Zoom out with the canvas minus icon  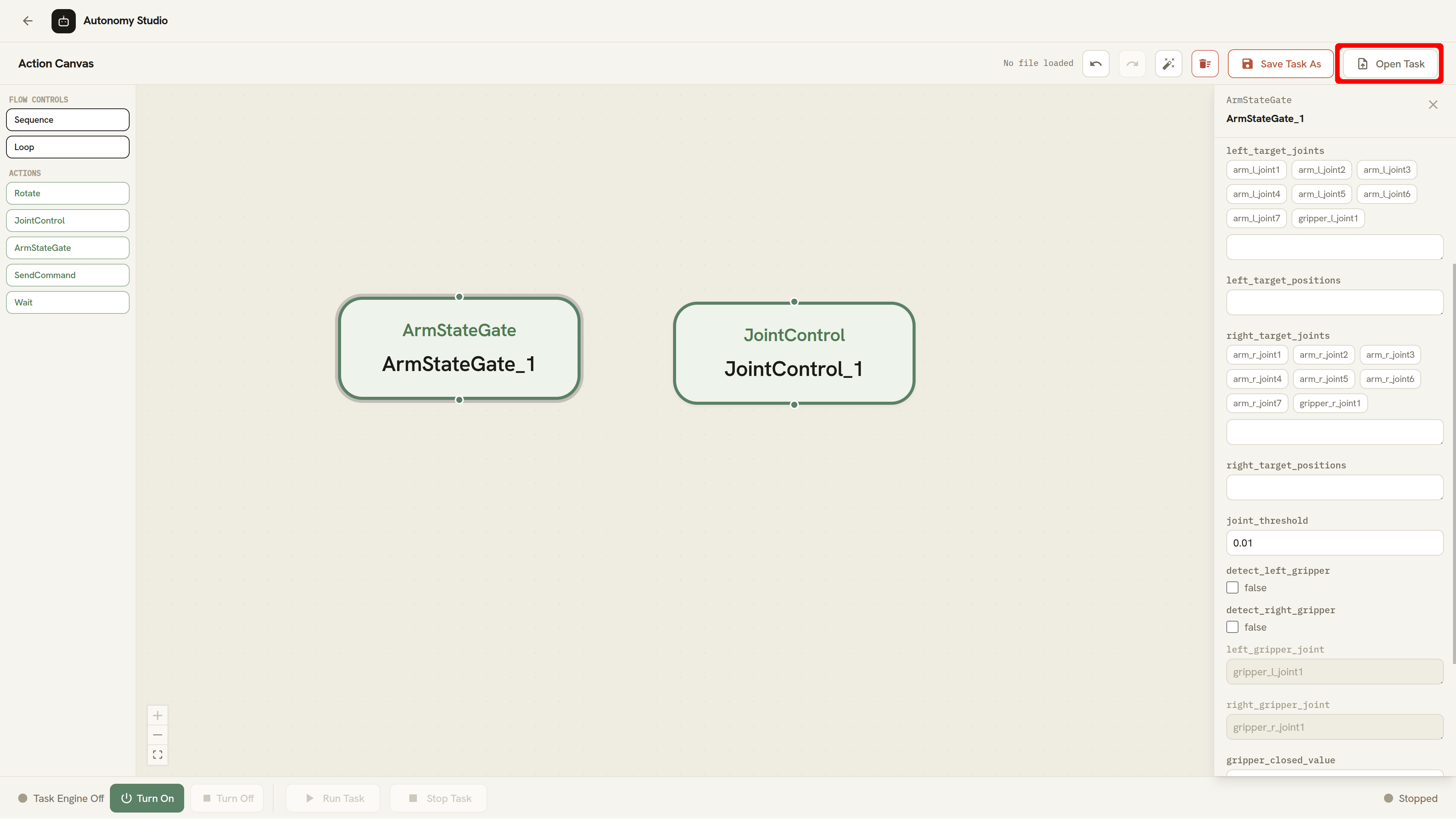tap(158, 735)
